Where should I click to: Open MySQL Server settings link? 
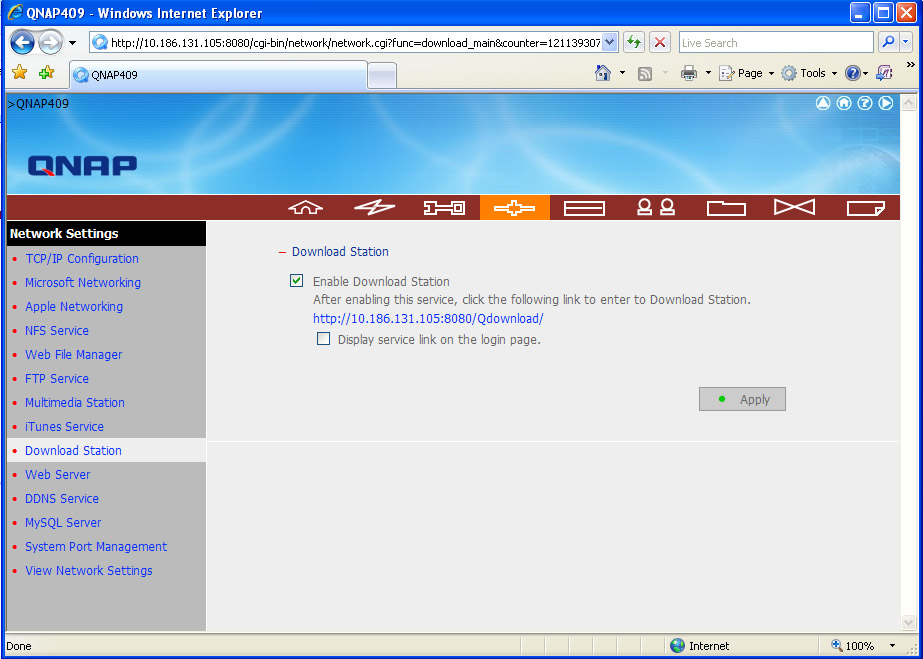pos(63,522)
